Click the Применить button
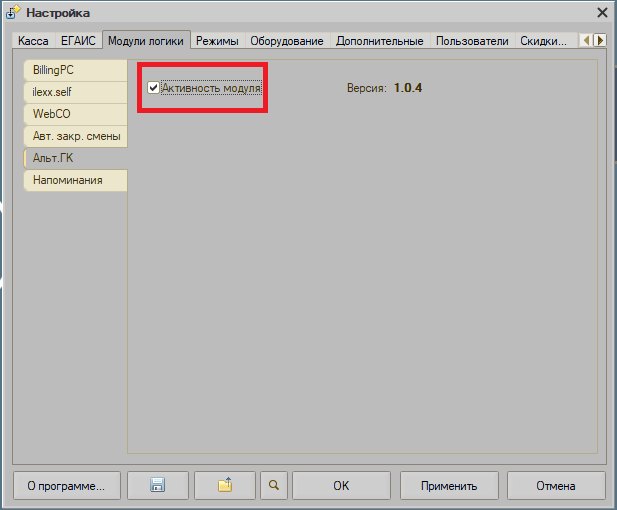617x510 pixels. [x=449, y=485]
